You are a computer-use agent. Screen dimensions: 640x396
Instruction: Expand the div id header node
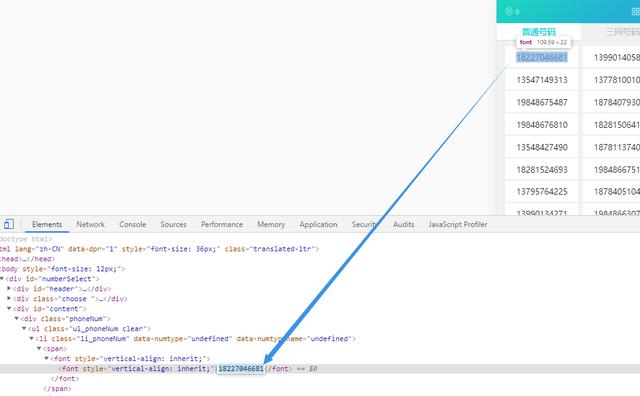(9, 288)
